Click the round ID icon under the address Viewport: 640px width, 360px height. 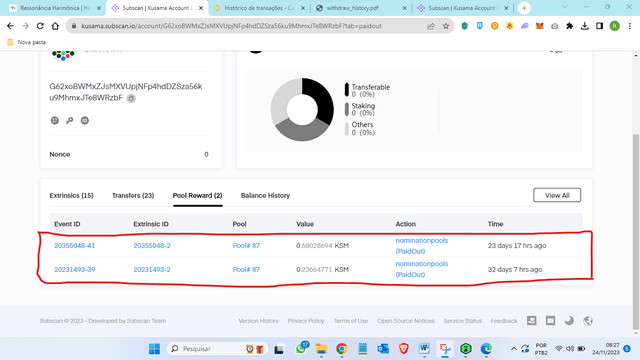pos(84,120)
